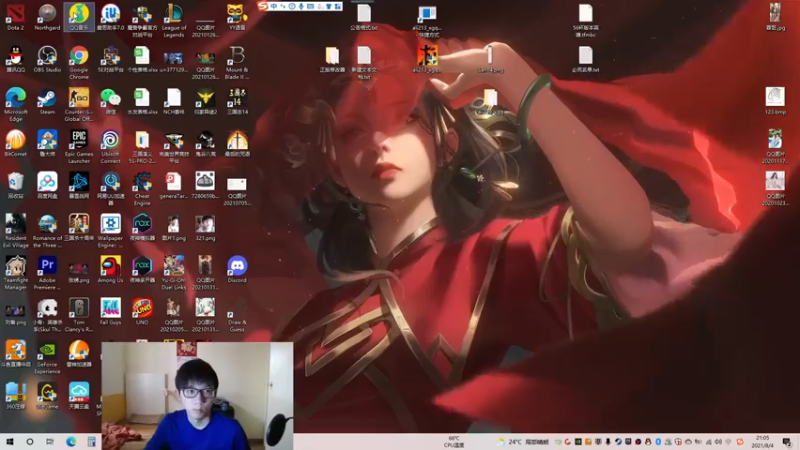
Task: Launch the UNO game shortcut
Action: point(142,311)
